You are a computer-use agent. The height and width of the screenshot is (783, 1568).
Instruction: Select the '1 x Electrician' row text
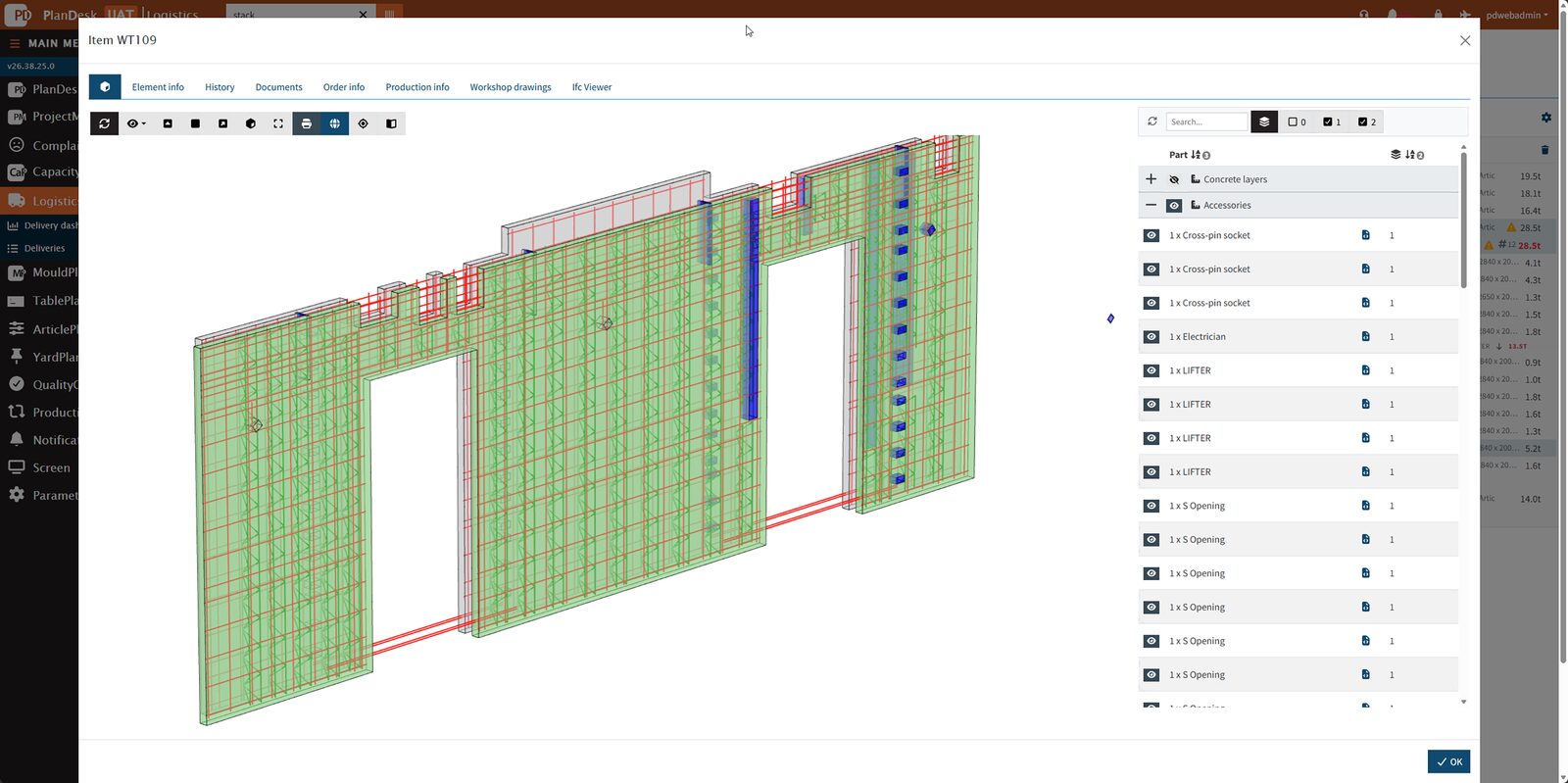[1198, 337]
